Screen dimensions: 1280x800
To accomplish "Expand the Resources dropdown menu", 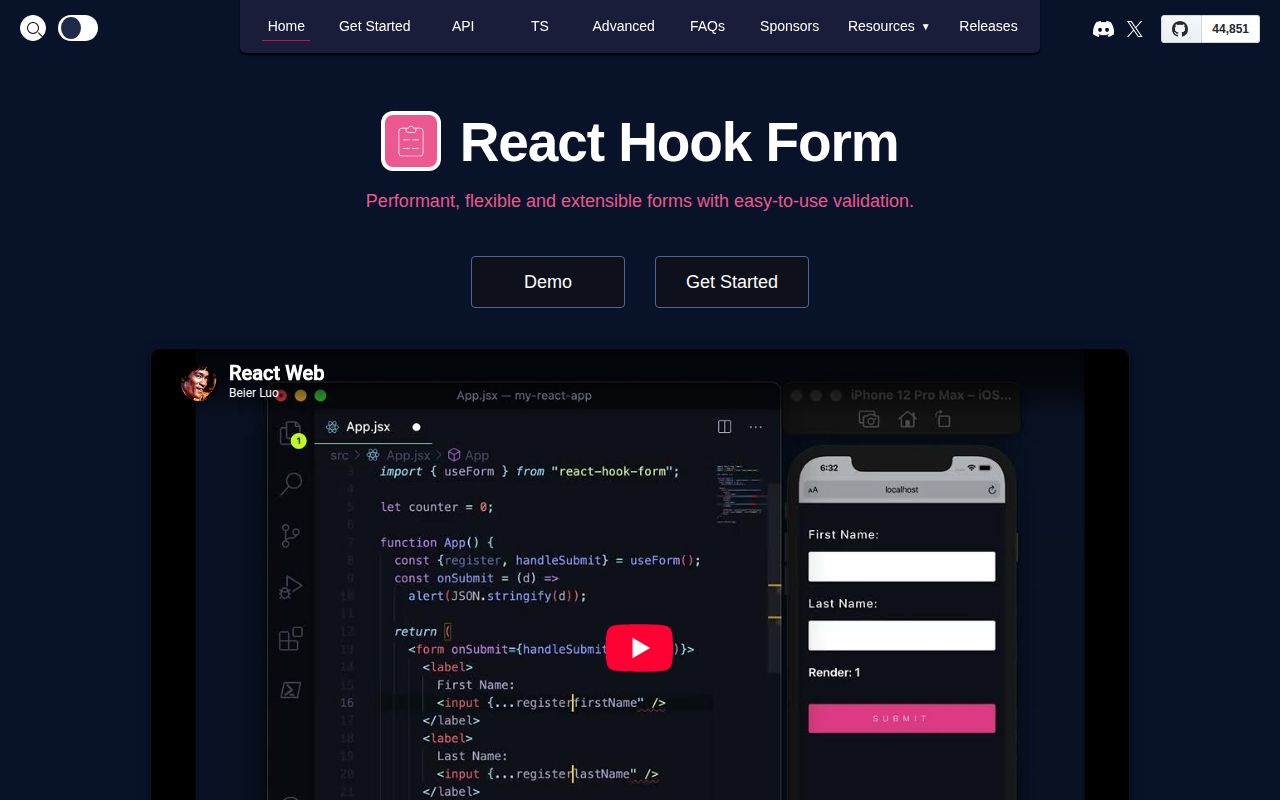I will 888,26.
